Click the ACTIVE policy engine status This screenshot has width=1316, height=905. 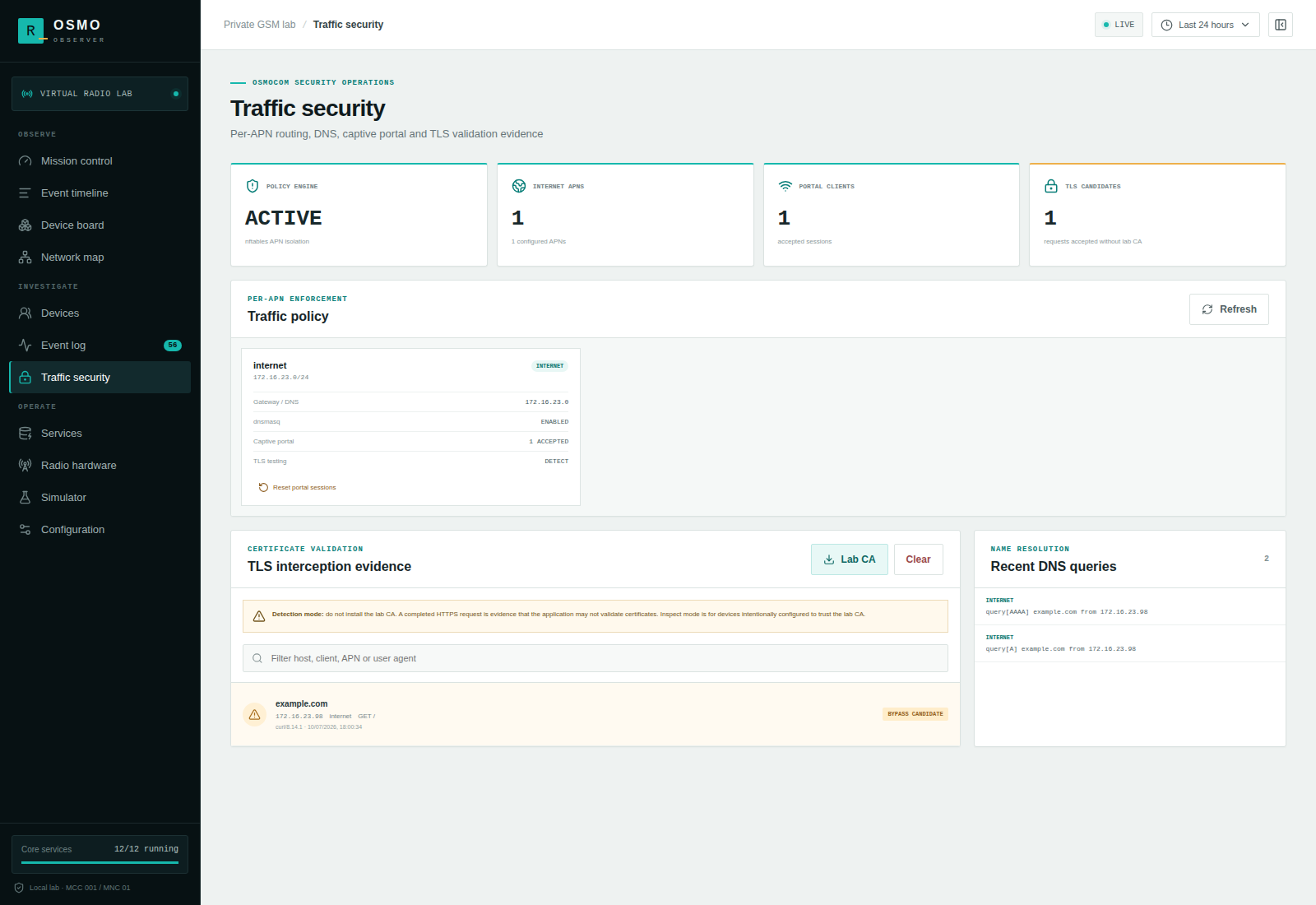[284, 218]
